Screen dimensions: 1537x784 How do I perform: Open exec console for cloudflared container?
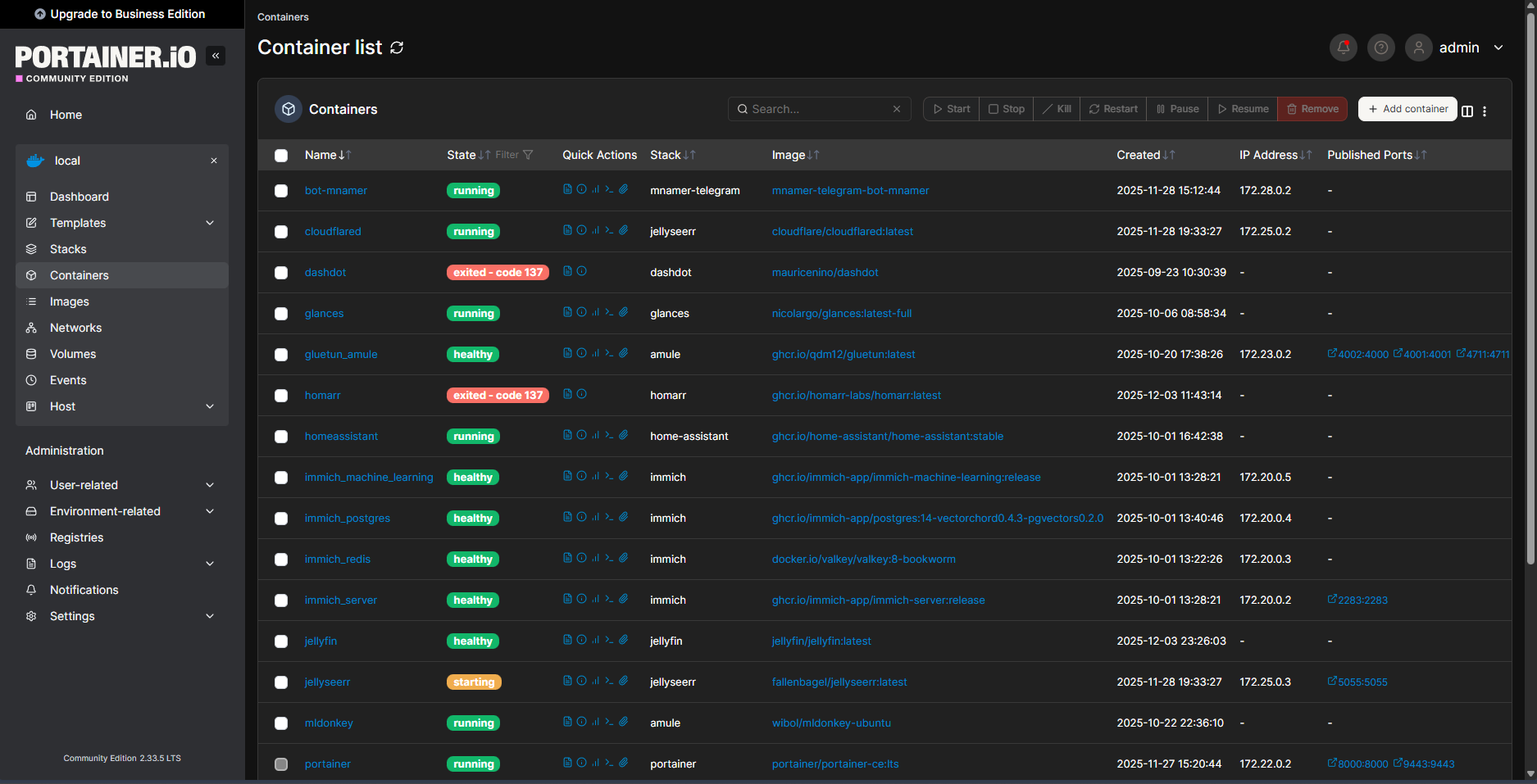(609, 230)
